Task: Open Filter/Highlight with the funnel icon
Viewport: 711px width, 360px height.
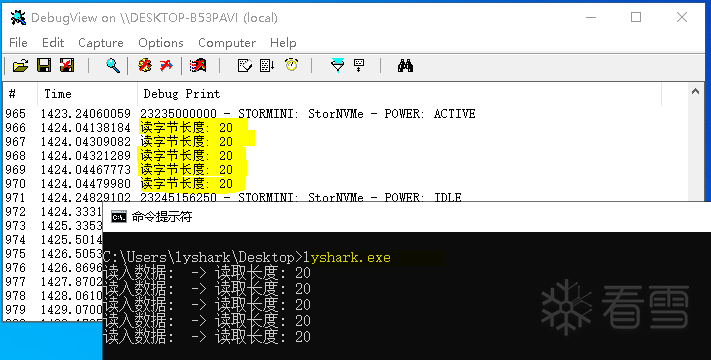Action: pyautogui.click(x=337, y=66)
